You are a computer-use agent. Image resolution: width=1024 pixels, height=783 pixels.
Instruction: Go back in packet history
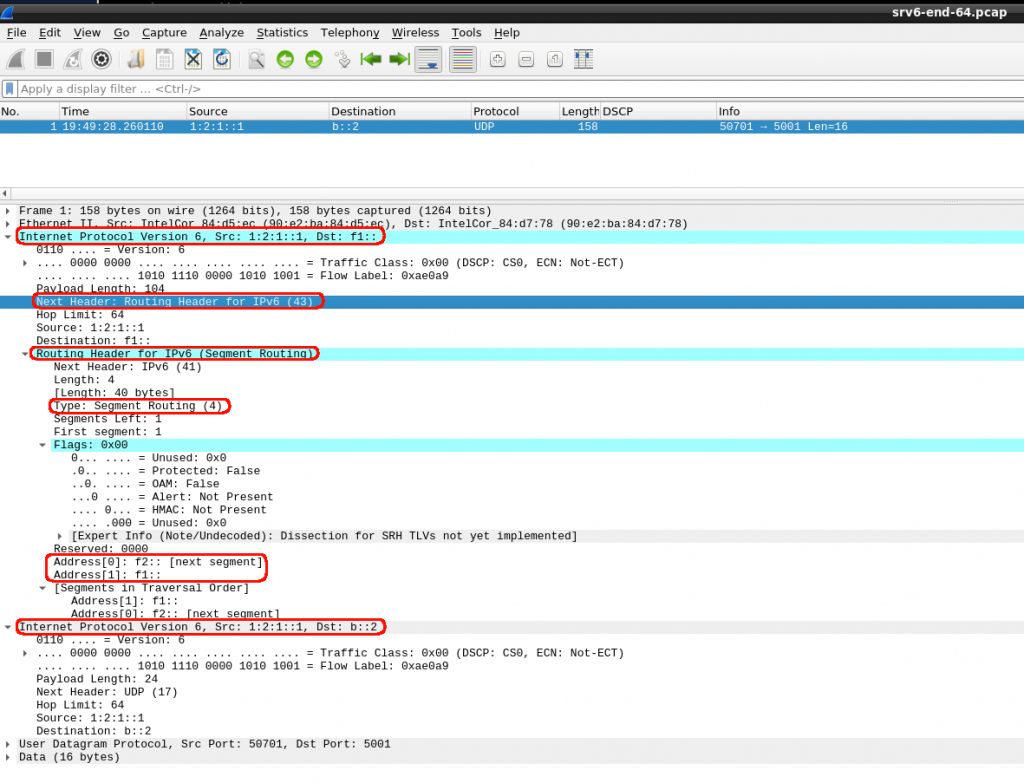tap(285, 59)
